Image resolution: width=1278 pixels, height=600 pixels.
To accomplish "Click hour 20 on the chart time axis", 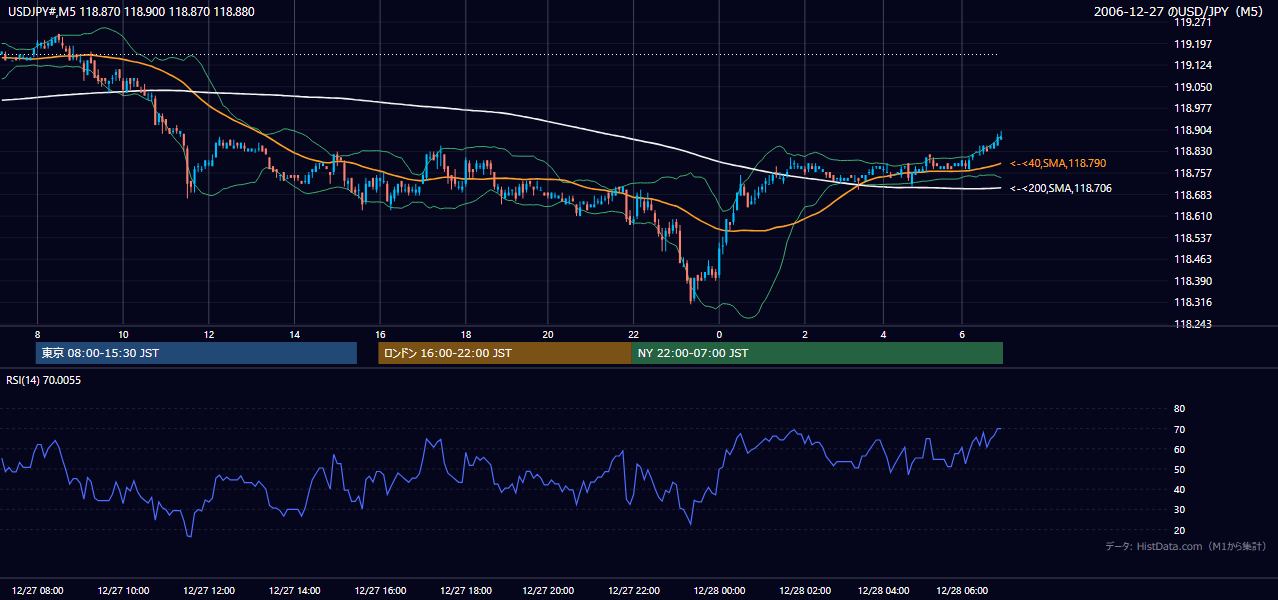I will click(x=548, y=333).
